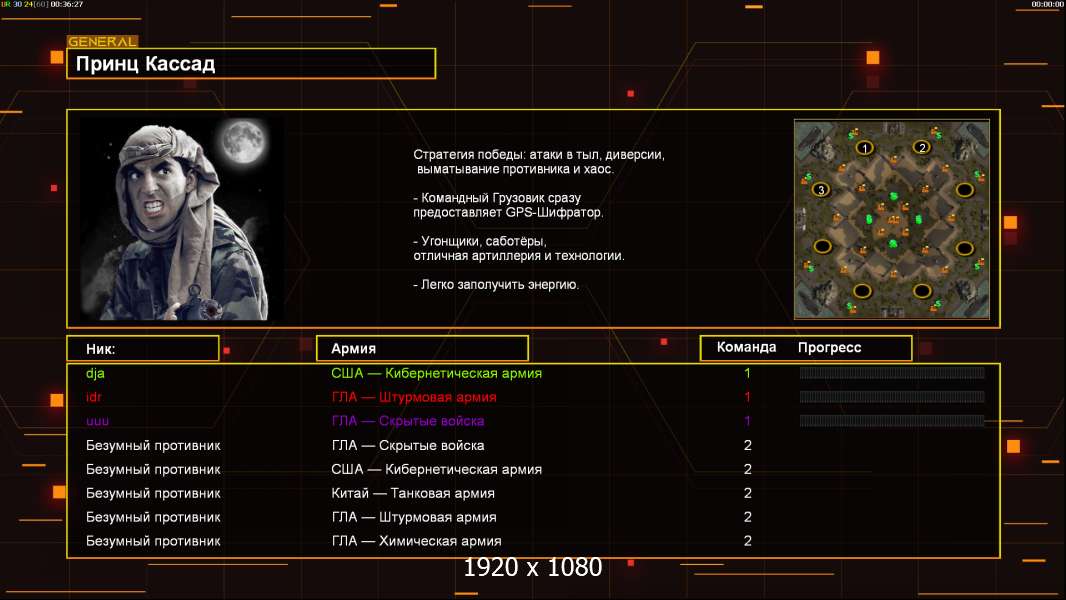Click team number 1 in dja's row

click(x=747, y=372)
